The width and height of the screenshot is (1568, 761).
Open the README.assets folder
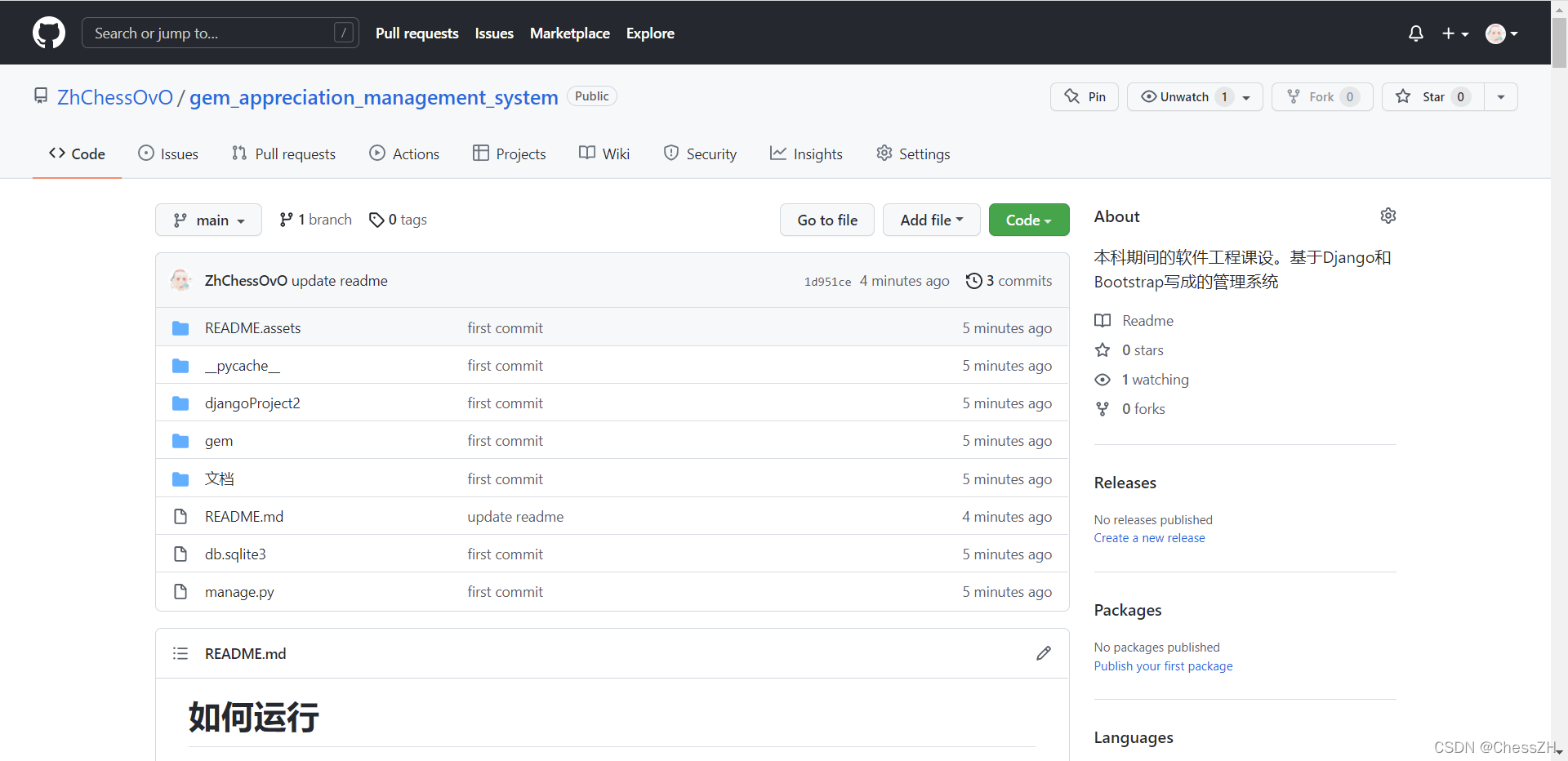[x=252, y=328]
